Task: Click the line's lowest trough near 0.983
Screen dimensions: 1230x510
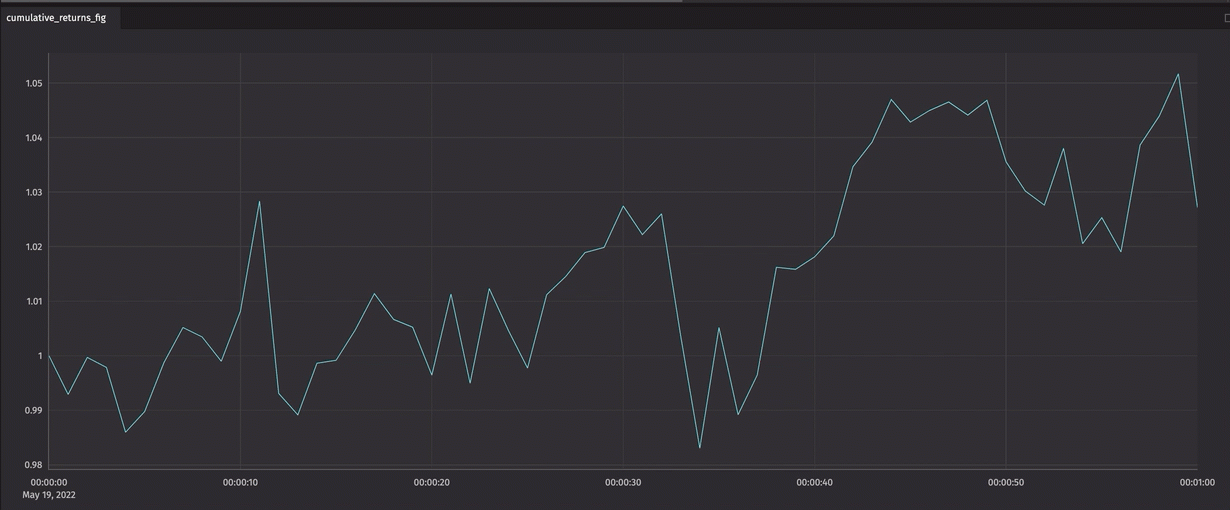Action: click(x=699, y=447)
